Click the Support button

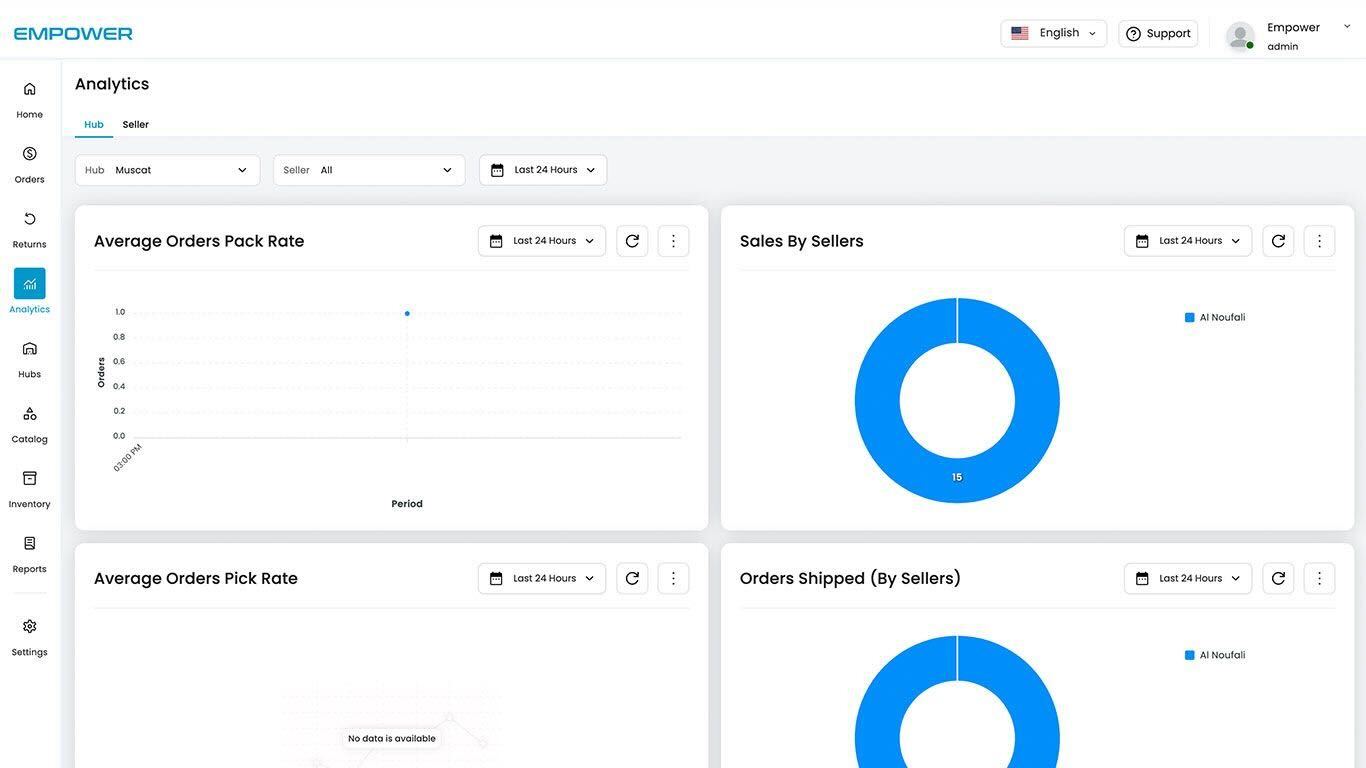[1158, 33]
